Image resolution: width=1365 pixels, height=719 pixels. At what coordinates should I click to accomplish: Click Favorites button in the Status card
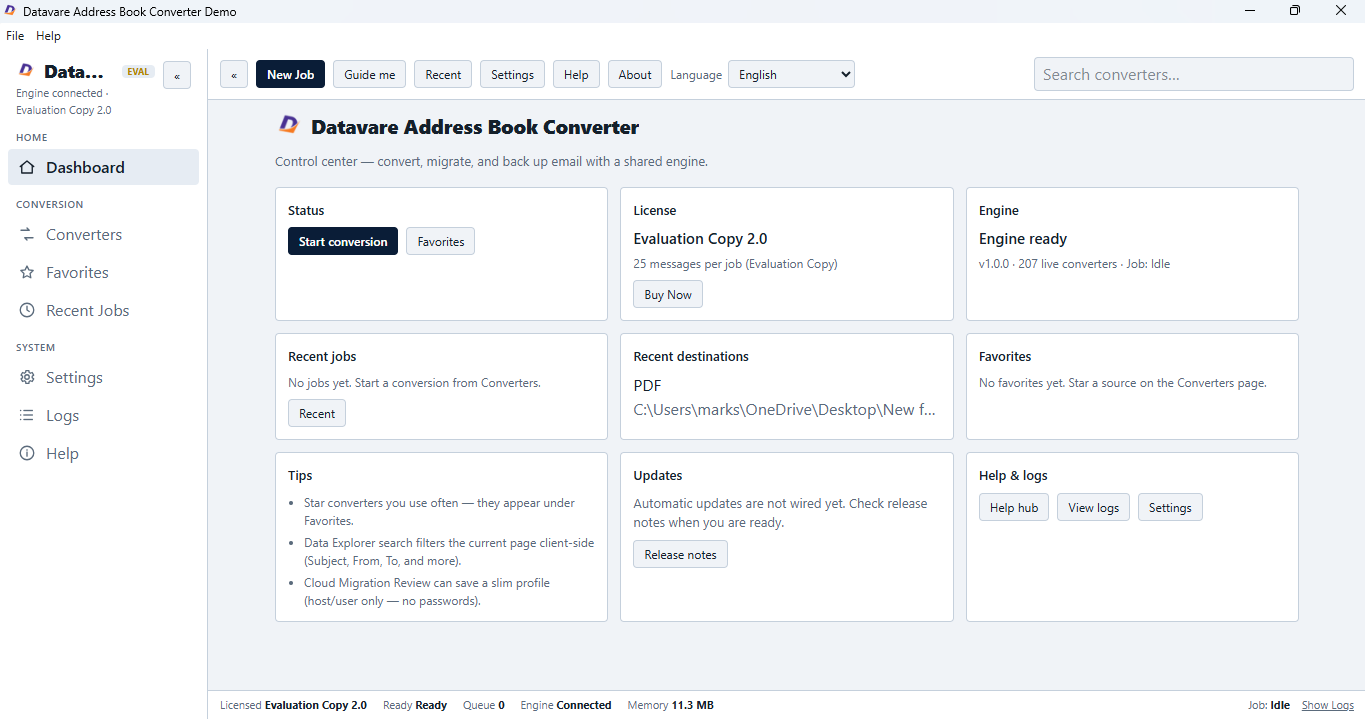pyautogui.click(x=441, y=241)
